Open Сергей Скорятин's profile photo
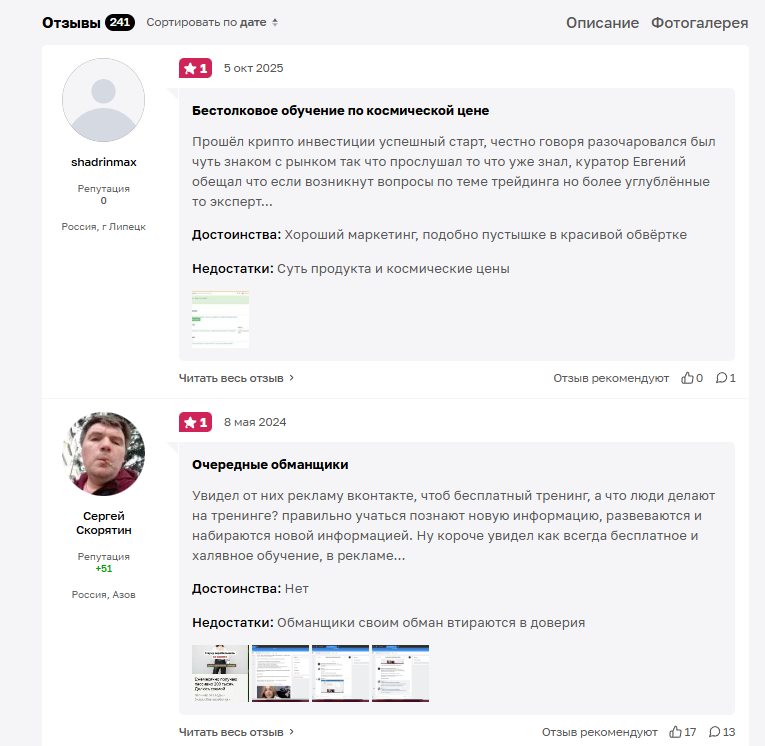This screenshot has height=746, width=765. coord(103,454)
